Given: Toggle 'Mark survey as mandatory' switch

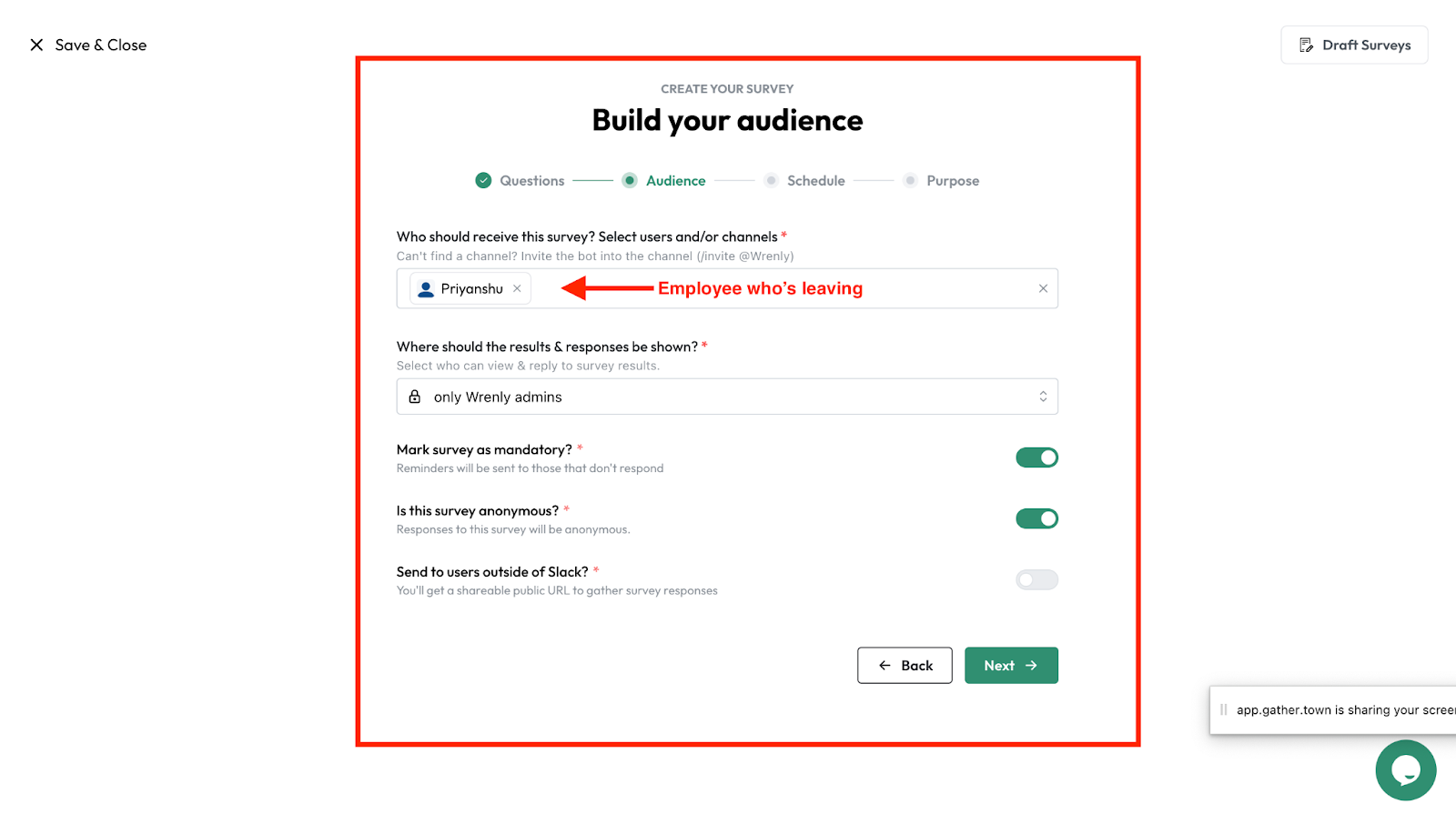Looking at the screenshot, I should tap(1036, 457).
